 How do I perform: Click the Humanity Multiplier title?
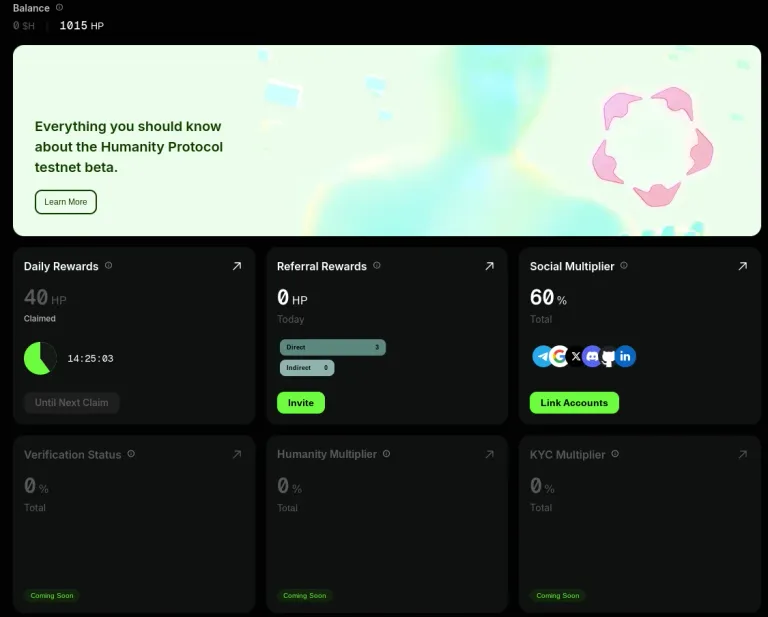pyautogui.click(x=327, y=454)
